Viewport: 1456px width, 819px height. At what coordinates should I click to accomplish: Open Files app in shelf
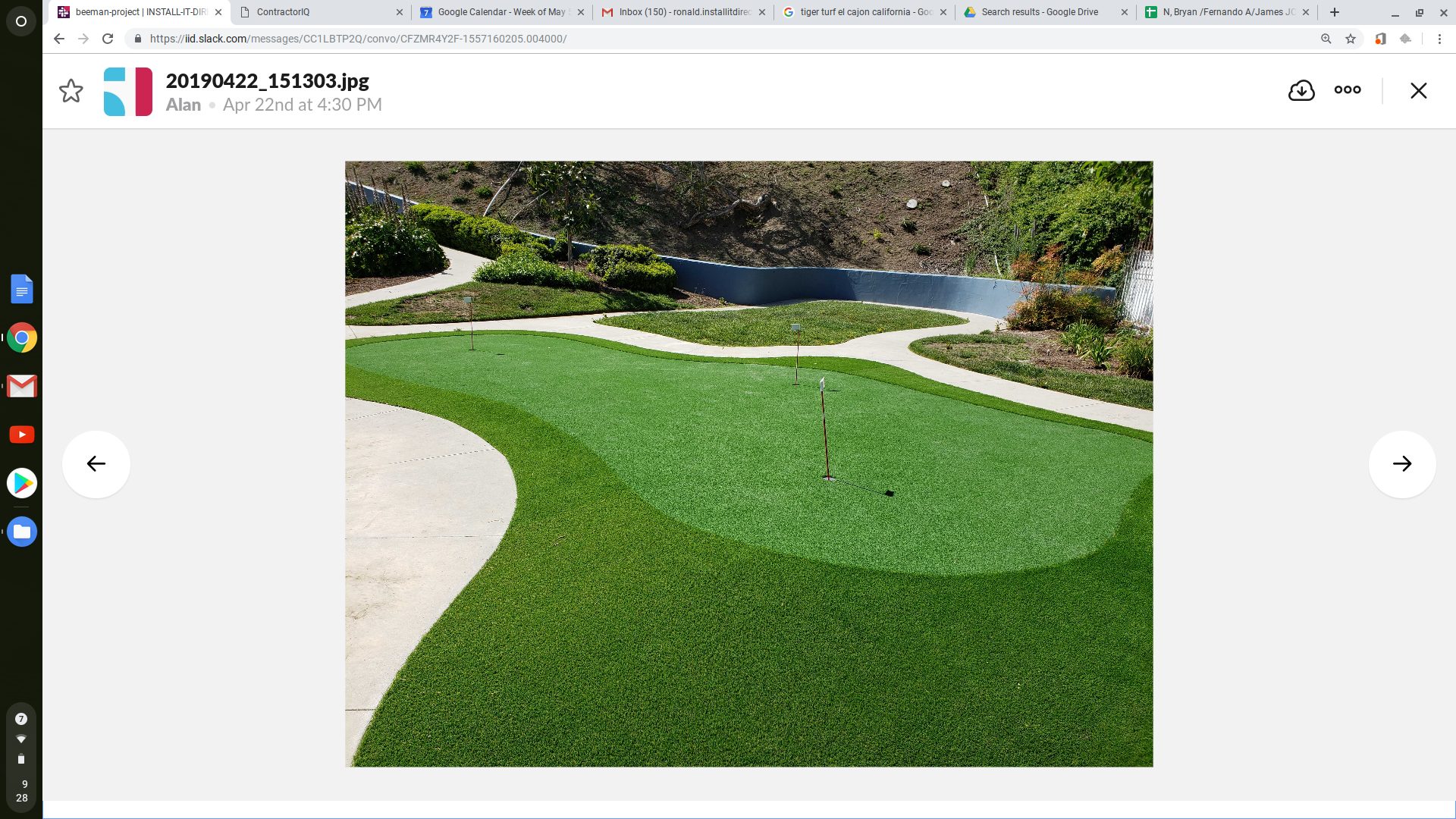22,532
